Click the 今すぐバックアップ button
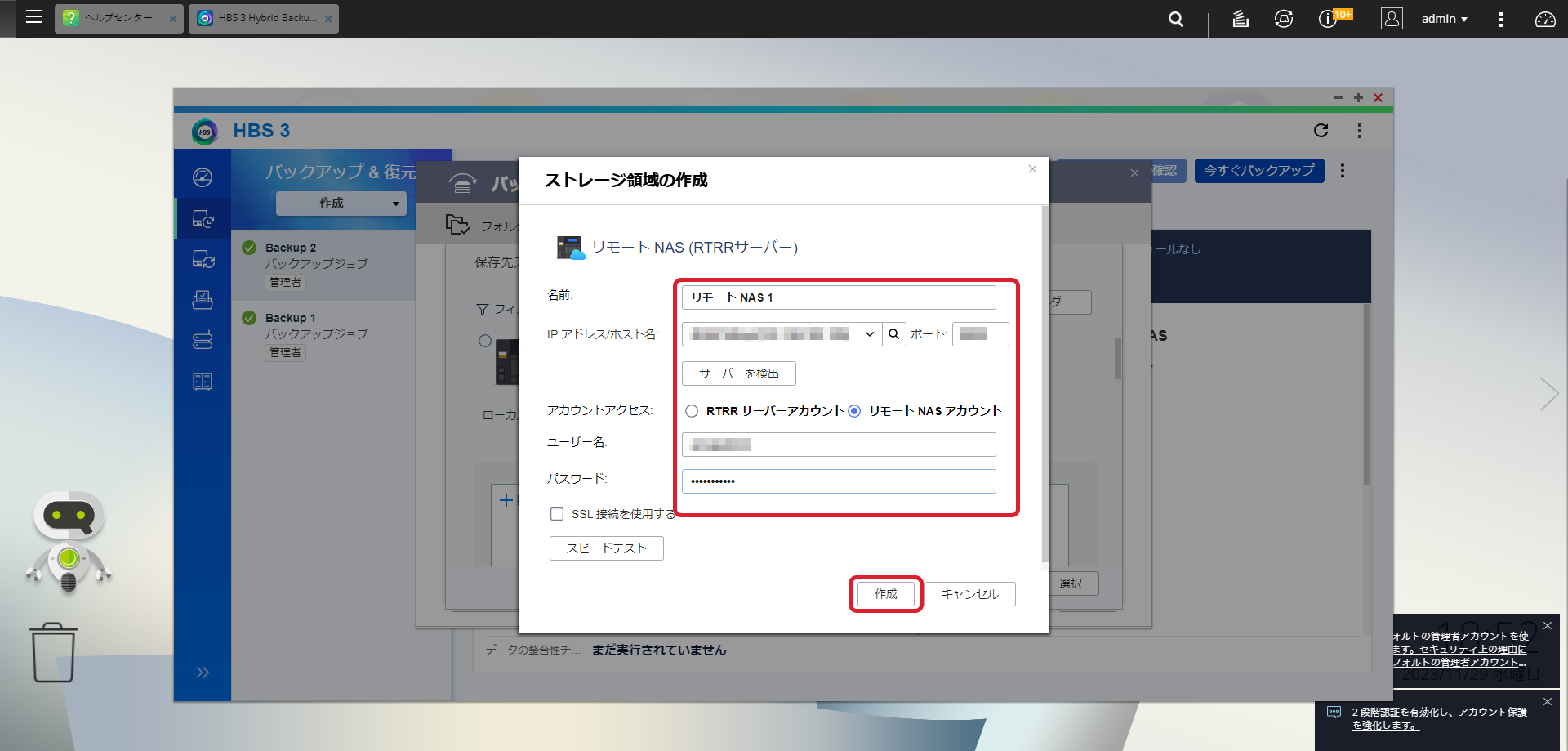This screenshot has height=751, width=1568. point(1259,170)
